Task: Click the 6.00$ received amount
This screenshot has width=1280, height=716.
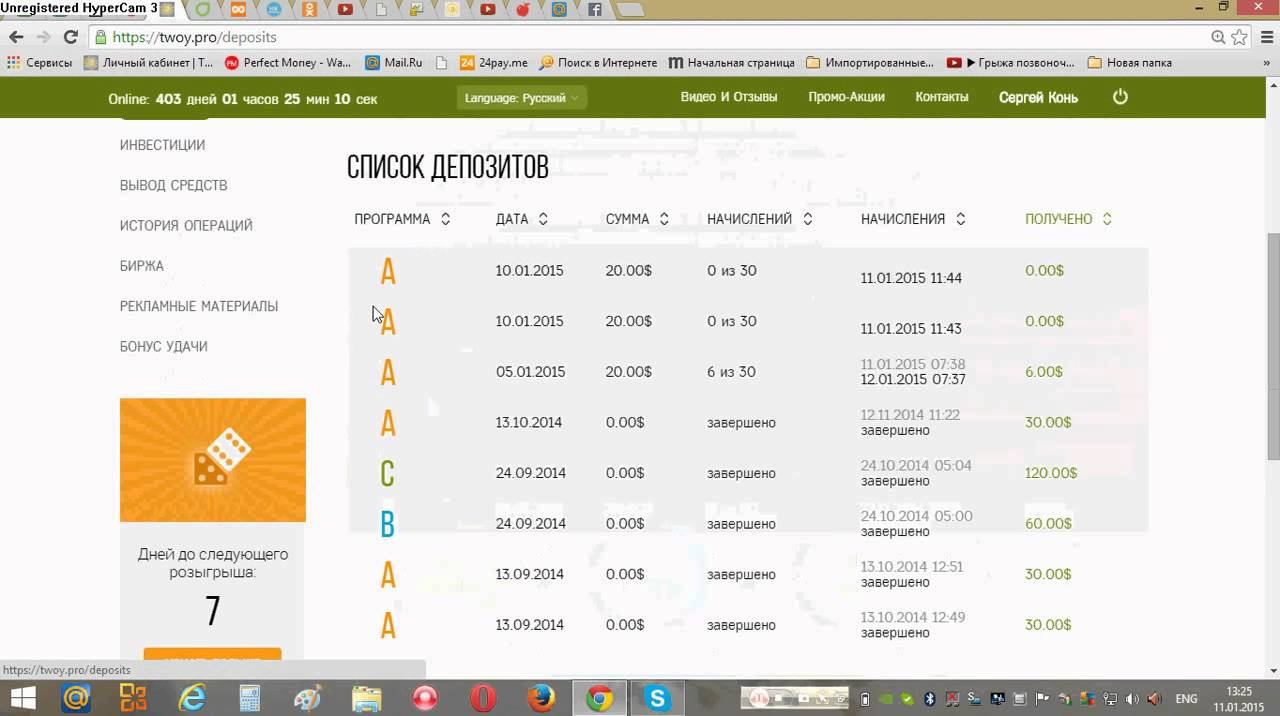Action: click(1044, 372)
